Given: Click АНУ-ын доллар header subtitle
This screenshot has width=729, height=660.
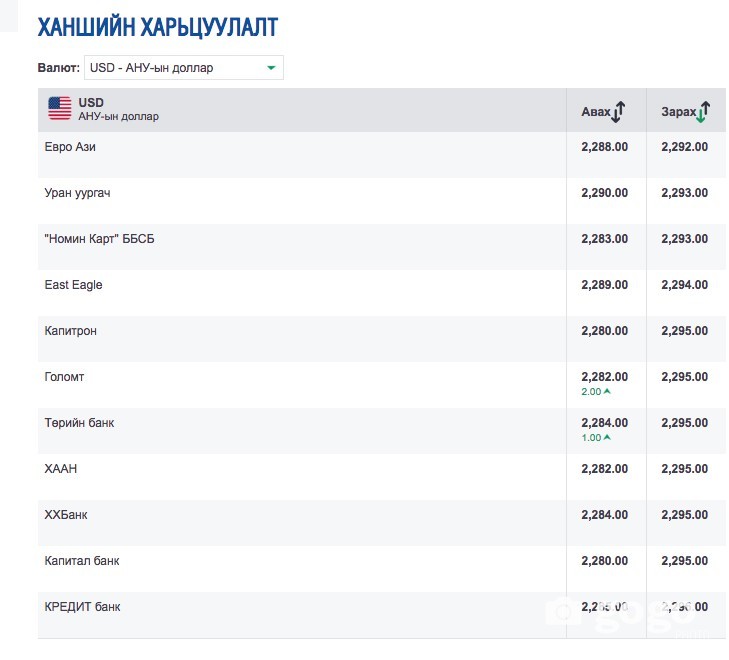Looking at the screenshot, I should tap(119, 116).
